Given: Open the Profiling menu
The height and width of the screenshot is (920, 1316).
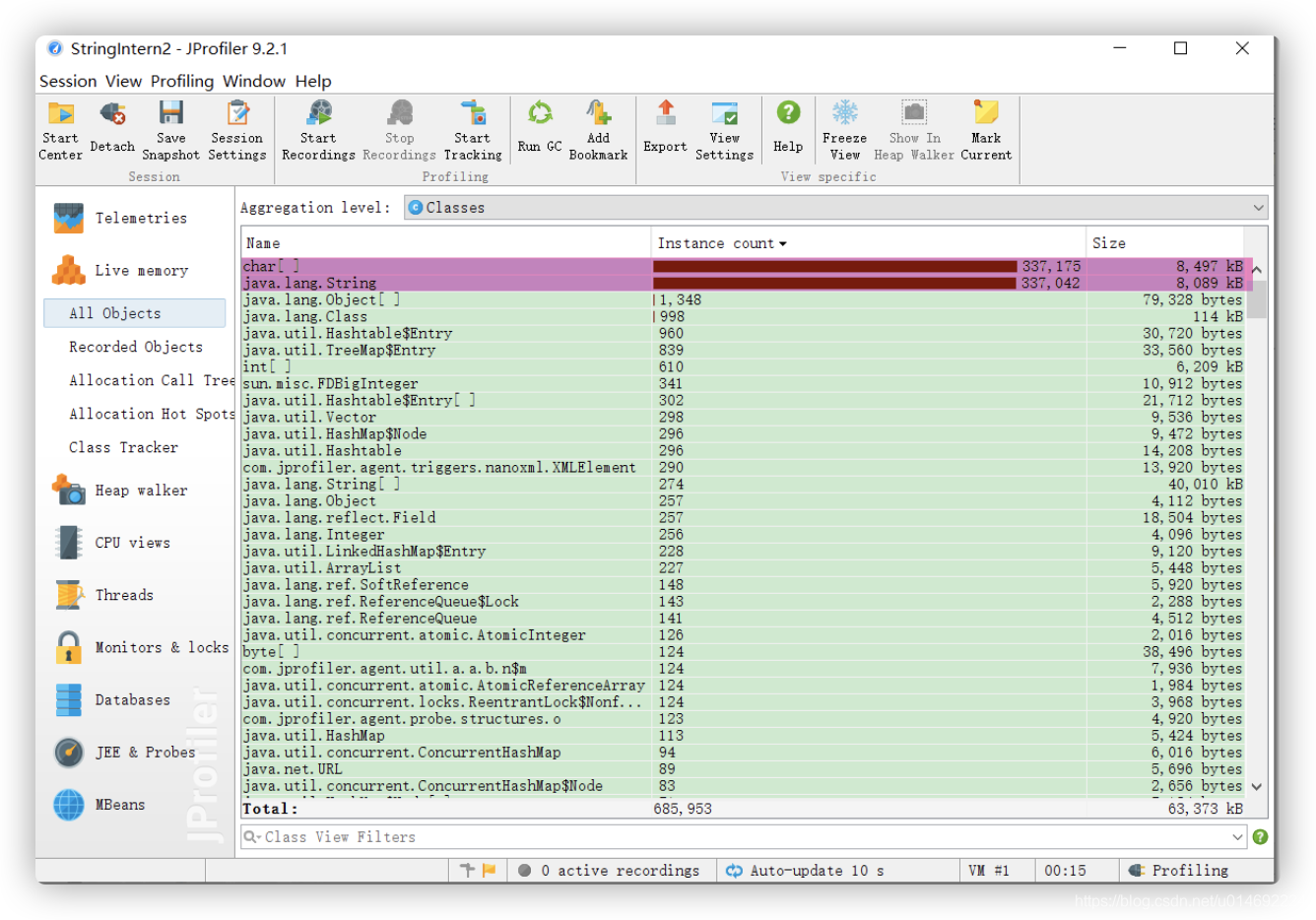Looking at the screenshot, I should point(182,81).
